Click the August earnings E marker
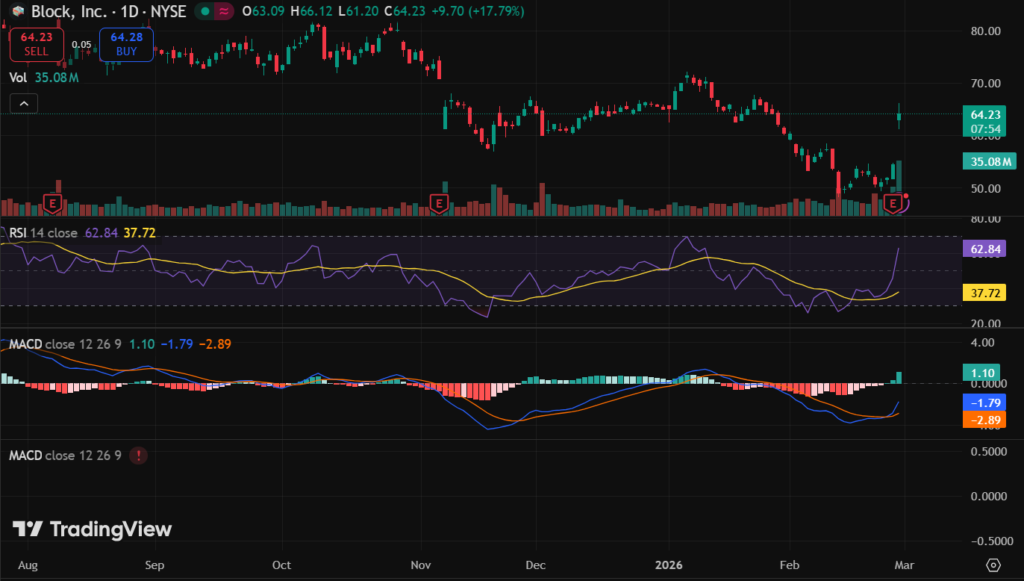This screenshot has width=1024, height=581. [x=52, y=203]
